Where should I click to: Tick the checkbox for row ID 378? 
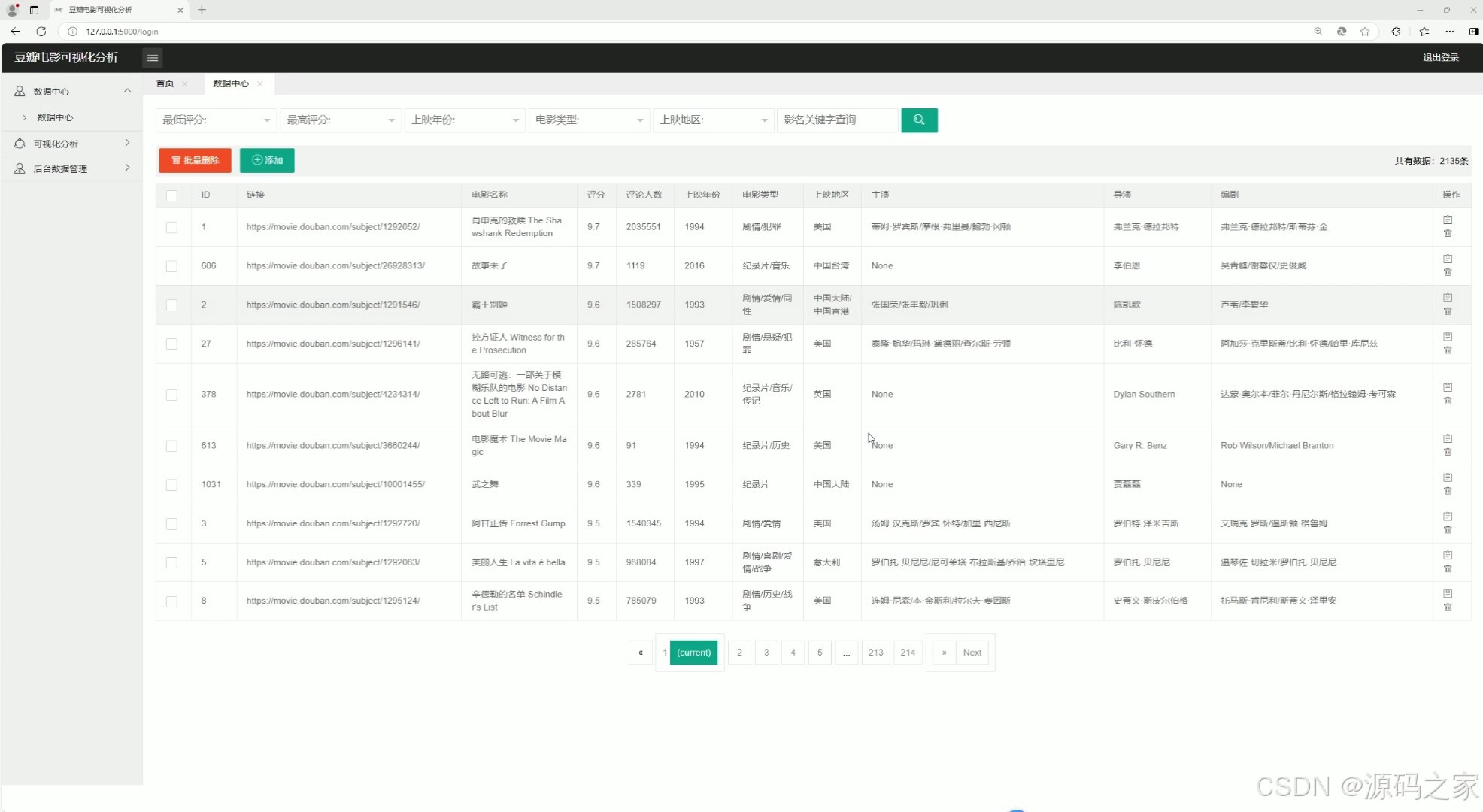171,395
